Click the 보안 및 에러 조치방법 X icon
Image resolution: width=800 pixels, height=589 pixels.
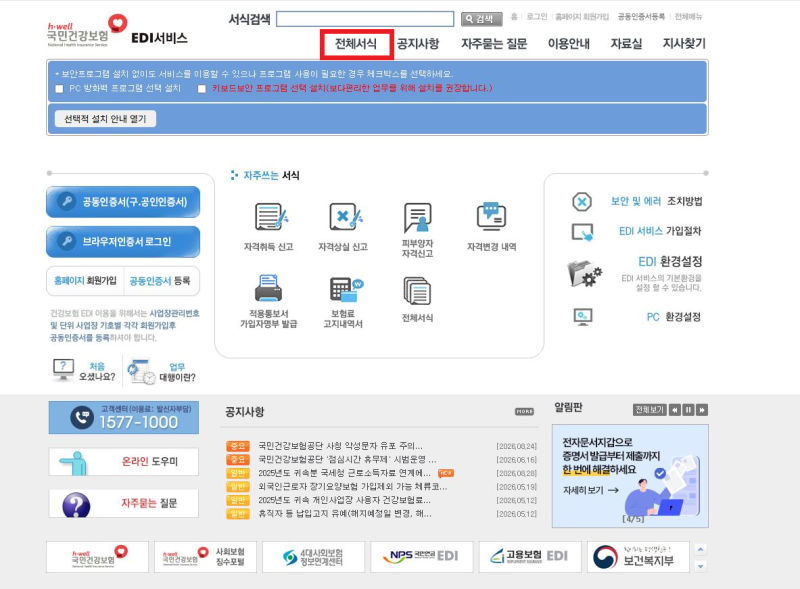(582, 202)
